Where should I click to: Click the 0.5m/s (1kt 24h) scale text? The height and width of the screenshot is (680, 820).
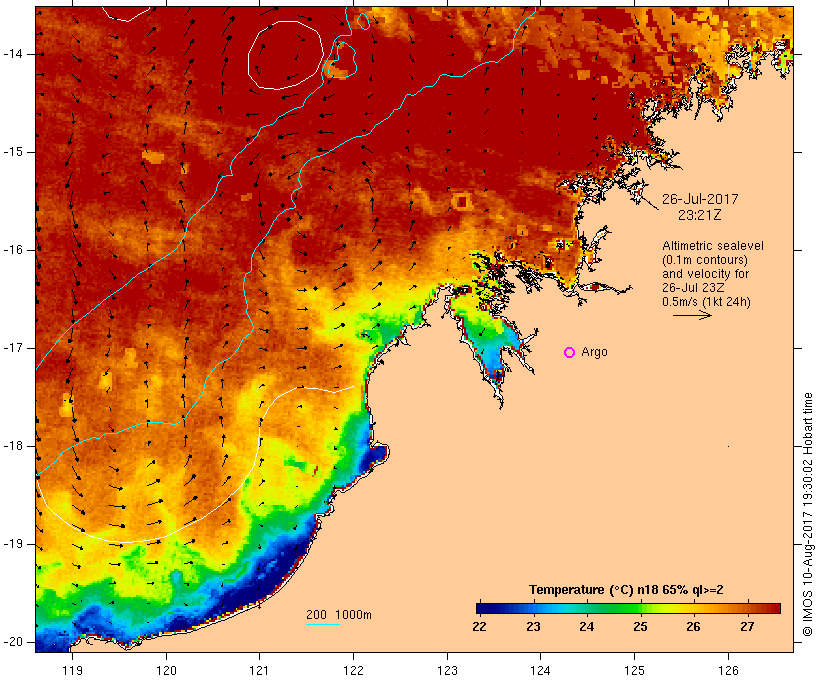click(x=707, y=302)
